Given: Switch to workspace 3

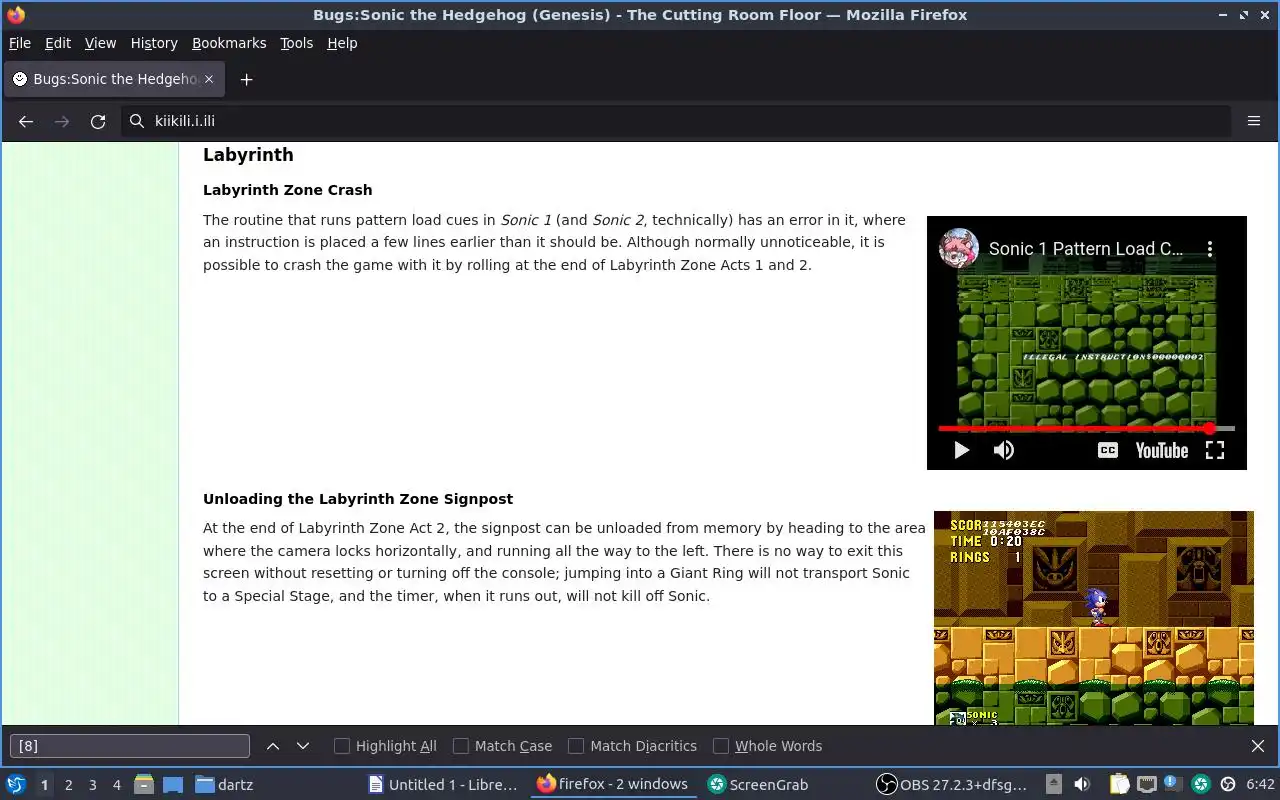Looking at the screenshot, I should [x=92, y=785].
